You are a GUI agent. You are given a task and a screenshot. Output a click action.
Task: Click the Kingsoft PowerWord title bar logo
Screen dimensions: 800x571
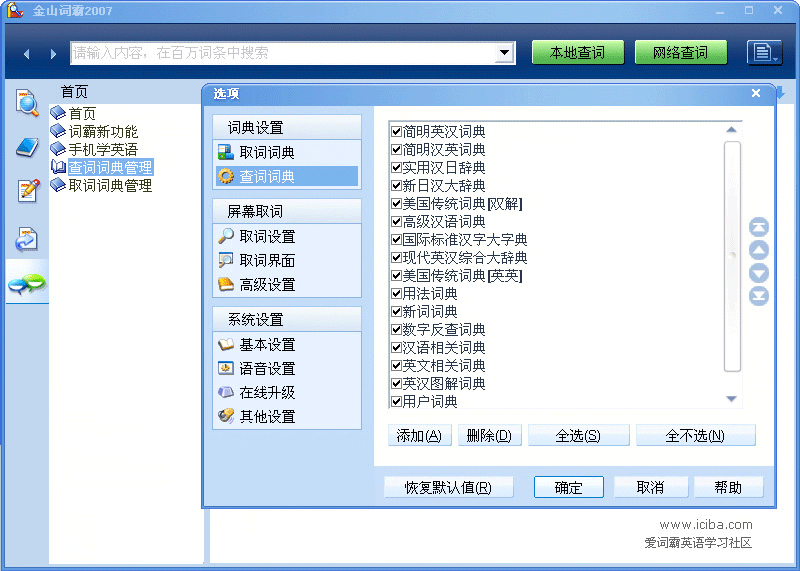pos(15,10)
